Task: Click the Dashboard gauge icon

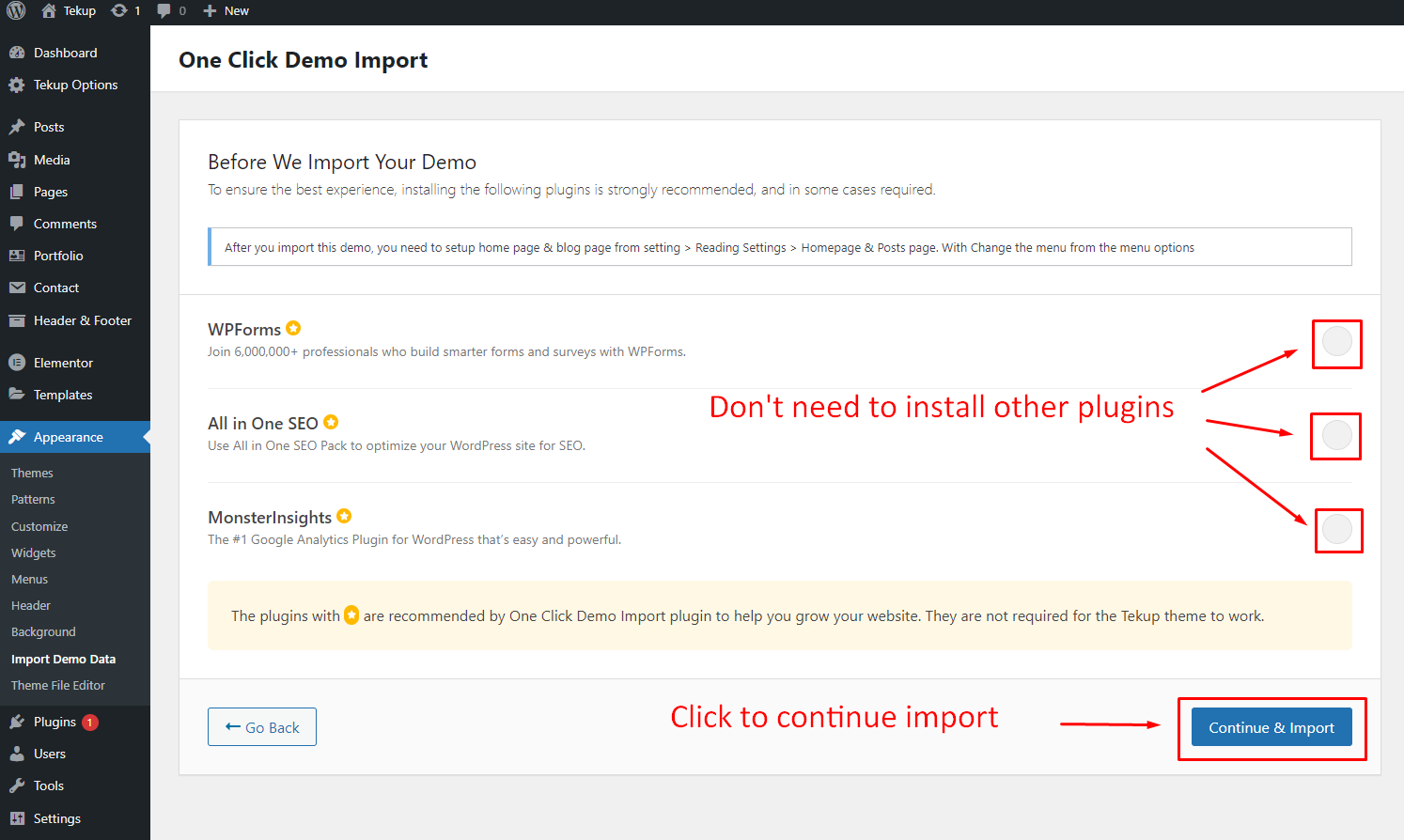Action: pos(17,53)
